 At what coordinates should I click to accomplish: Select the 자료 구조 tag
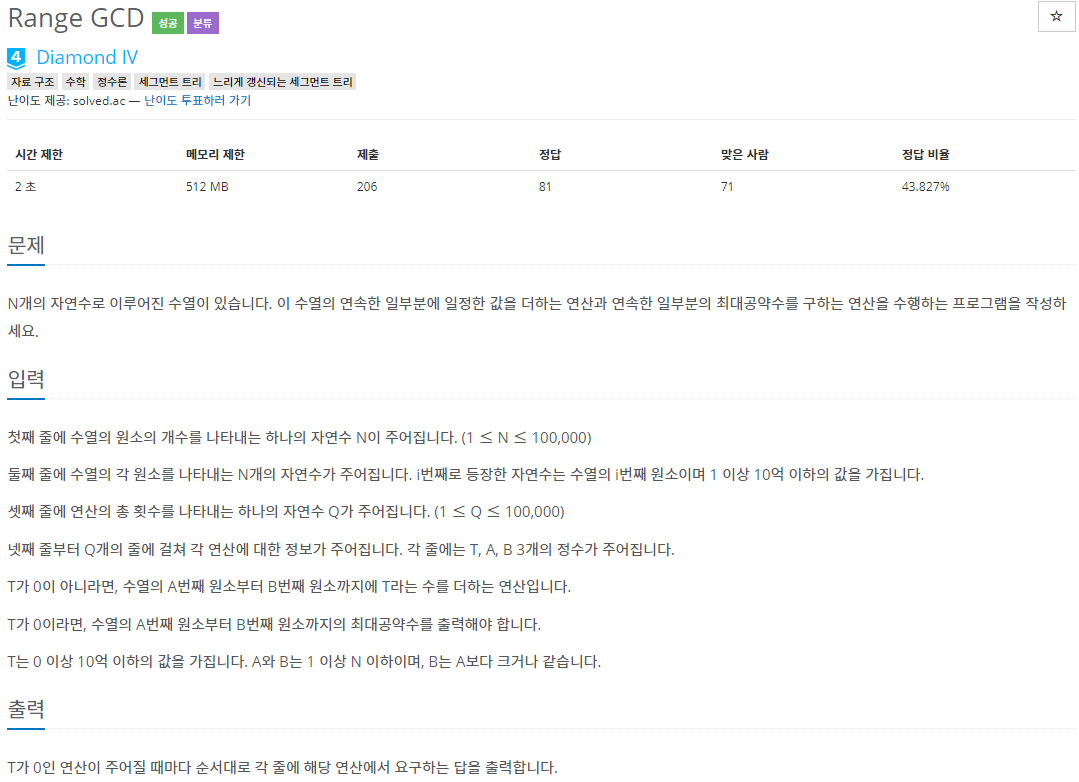pyautogui.click(x=32, y=82)
